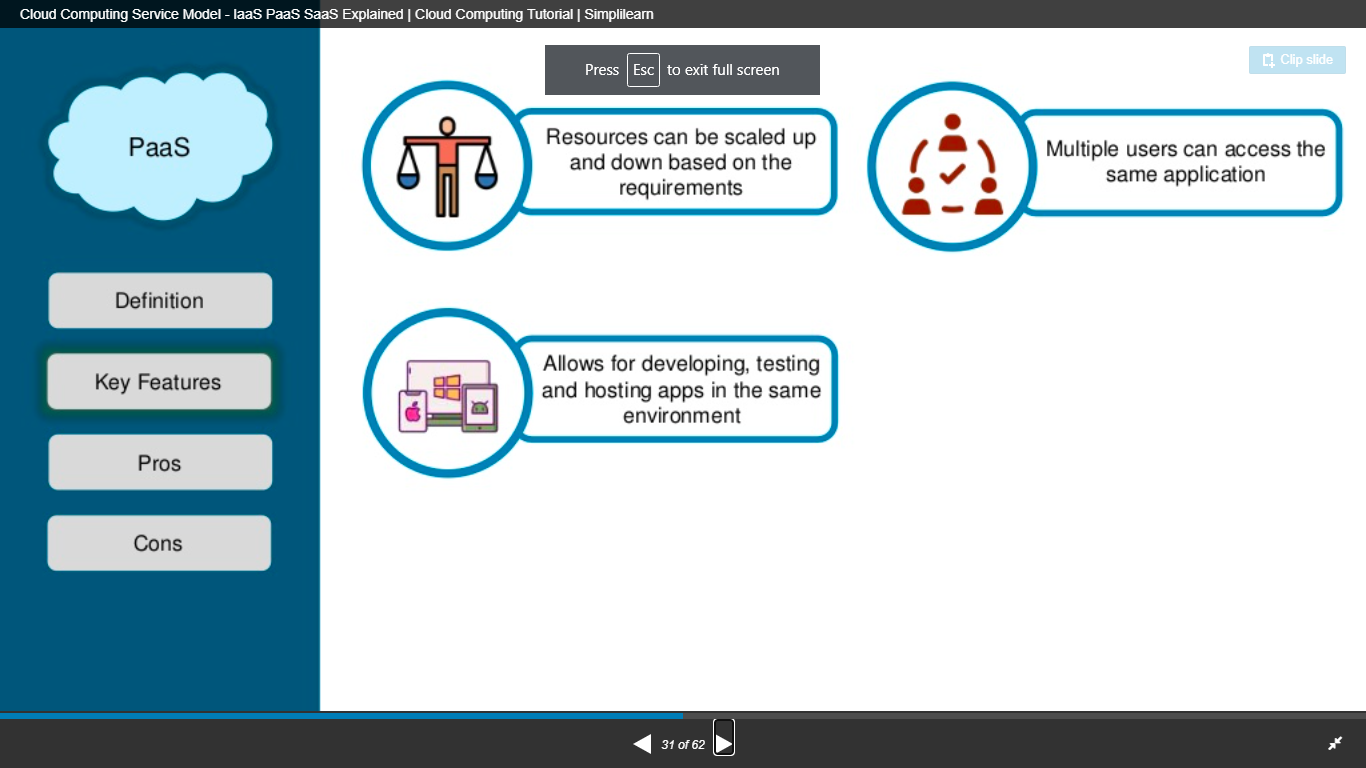
Task: Click 'Allows for developing, testing' text box
Action: [x=675, y=390]
